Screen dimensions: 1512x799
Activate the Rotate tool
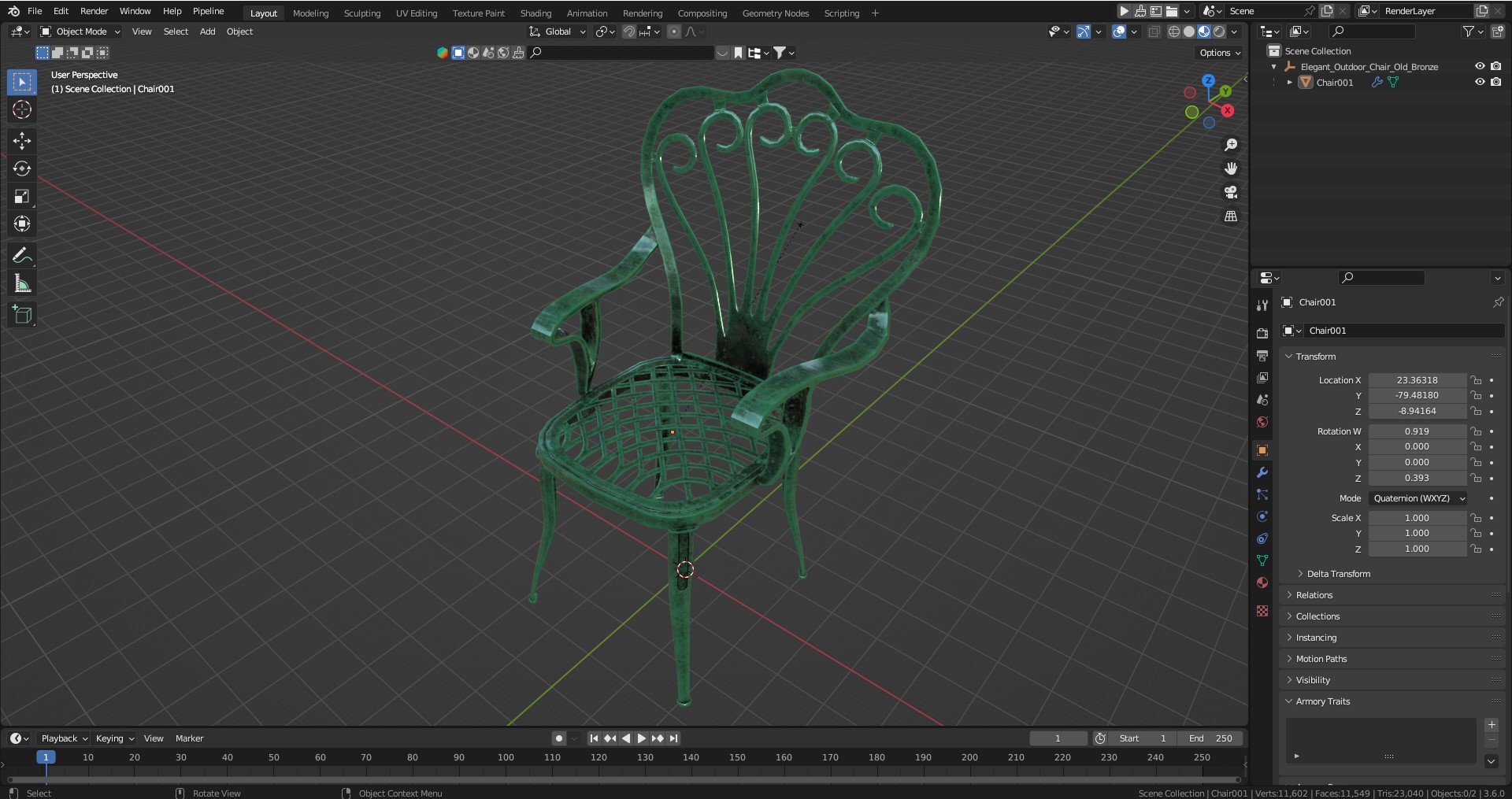coord(22,168)
